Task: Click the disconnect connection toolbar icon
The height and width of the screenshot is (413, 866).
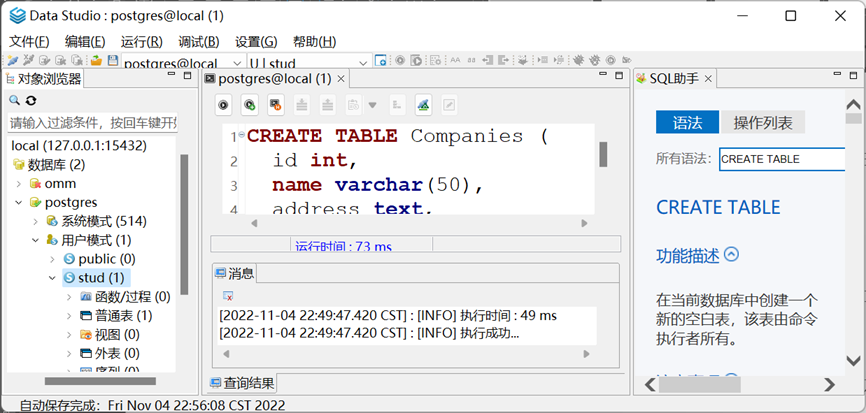Action: coord(29,61)
